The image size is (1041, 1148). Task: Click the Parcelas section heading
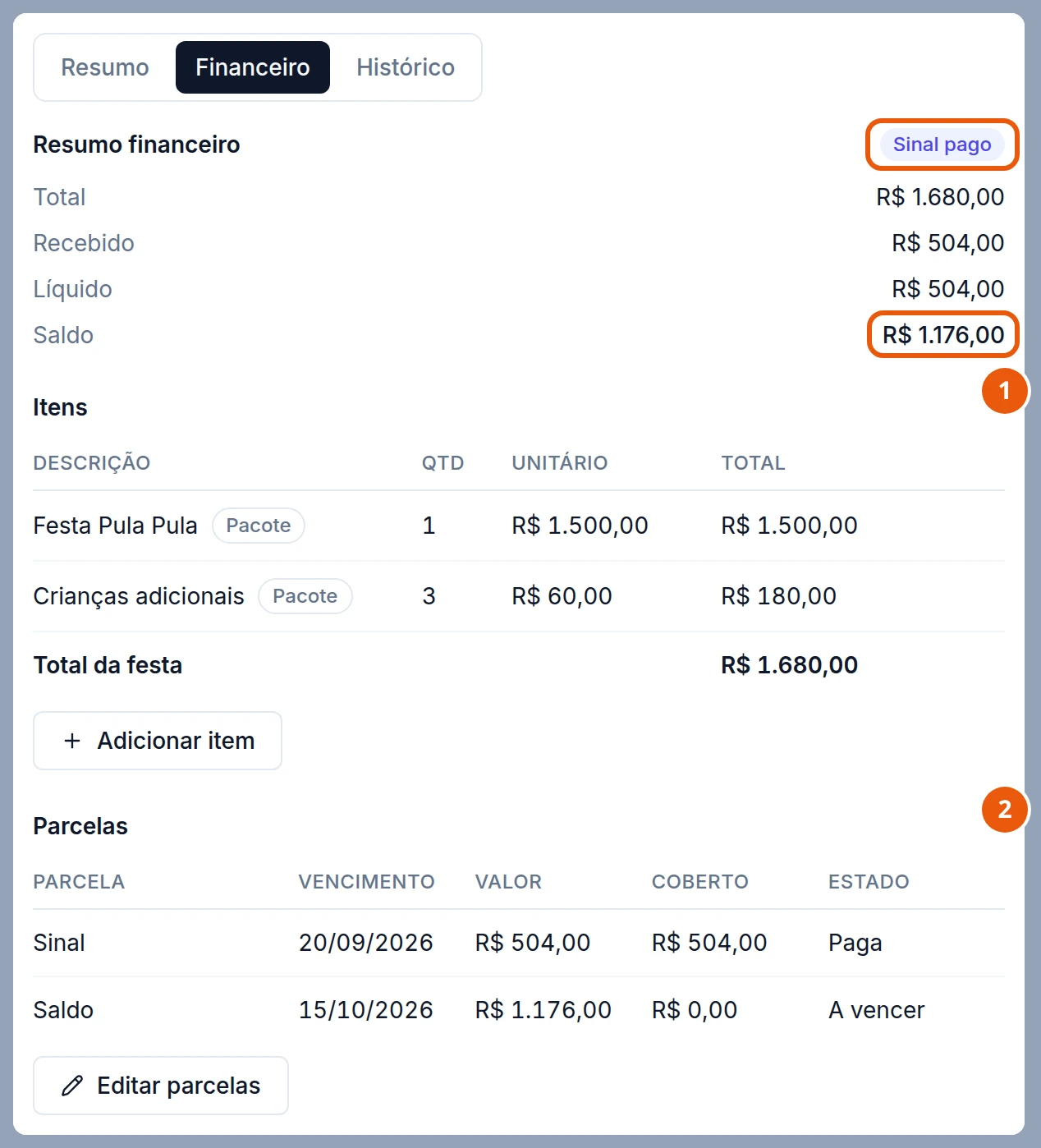pos(80,826)
